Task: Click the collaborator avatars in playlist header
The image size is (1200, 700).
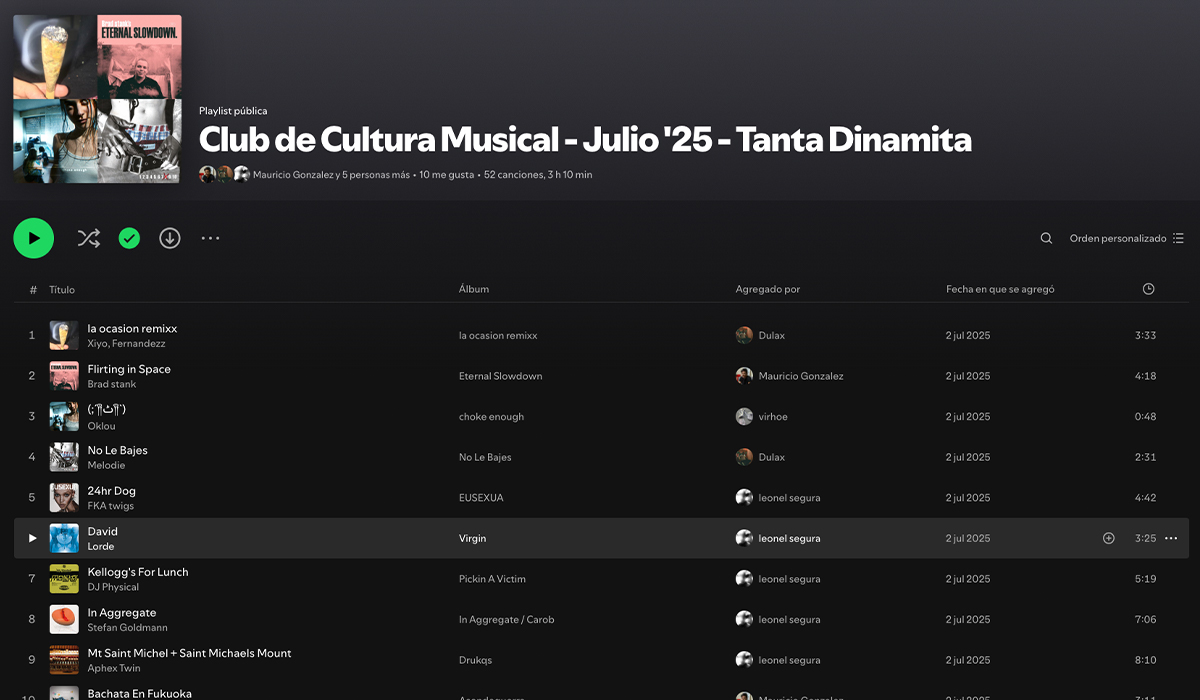Action: click(x=224, y=174)
